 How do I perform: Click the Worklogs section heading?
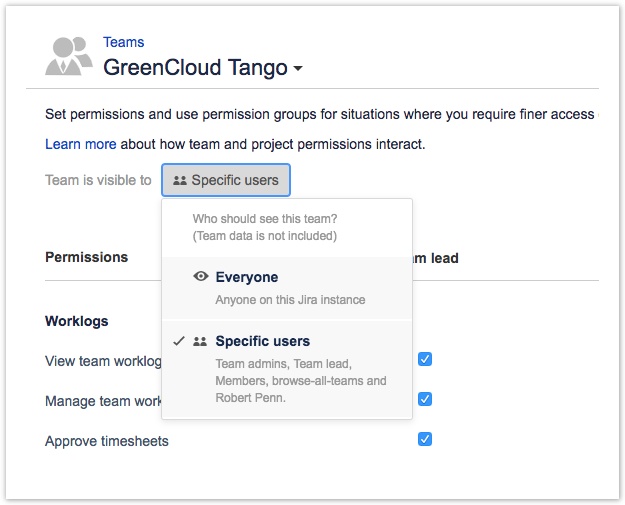pos(77,321)
